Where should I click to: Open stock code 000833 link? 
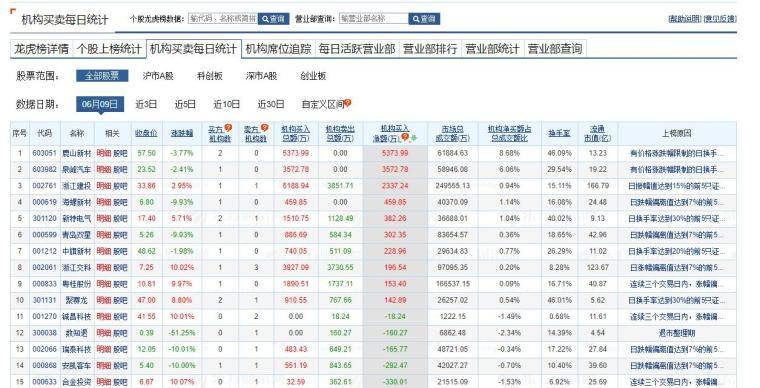45,284
